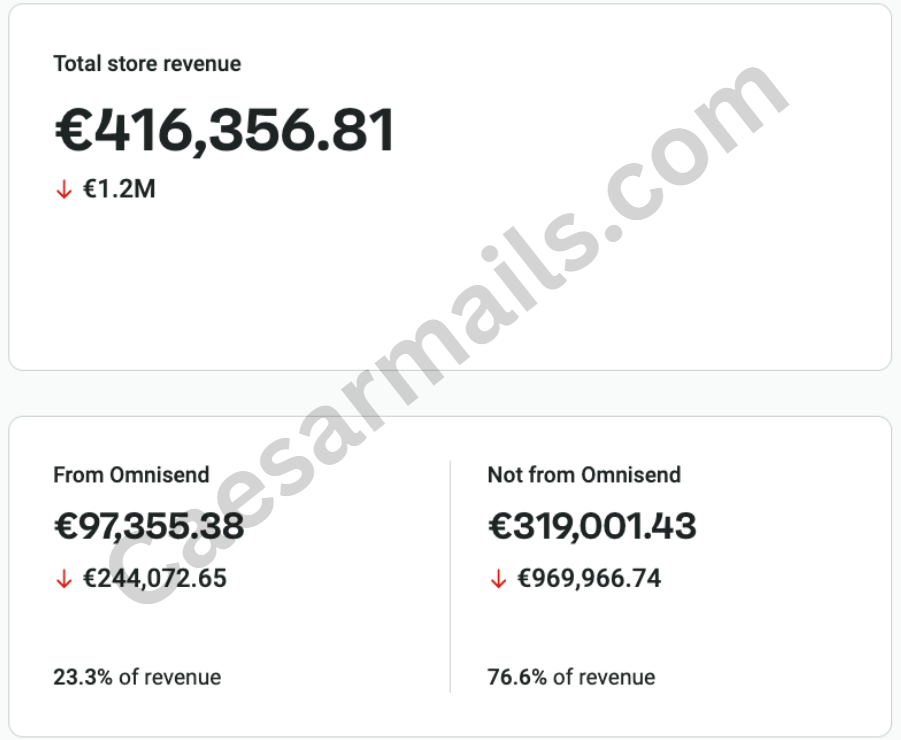Select the From Omnisend label
901x740 pixels.
pyautogui.click(x=131, y=475)
